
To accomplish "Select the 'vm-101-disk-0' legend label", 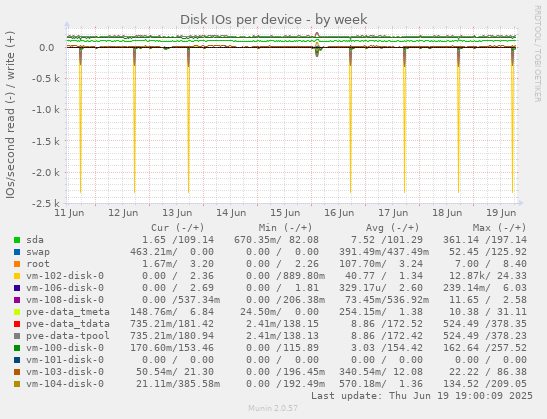I will point(65,360).
